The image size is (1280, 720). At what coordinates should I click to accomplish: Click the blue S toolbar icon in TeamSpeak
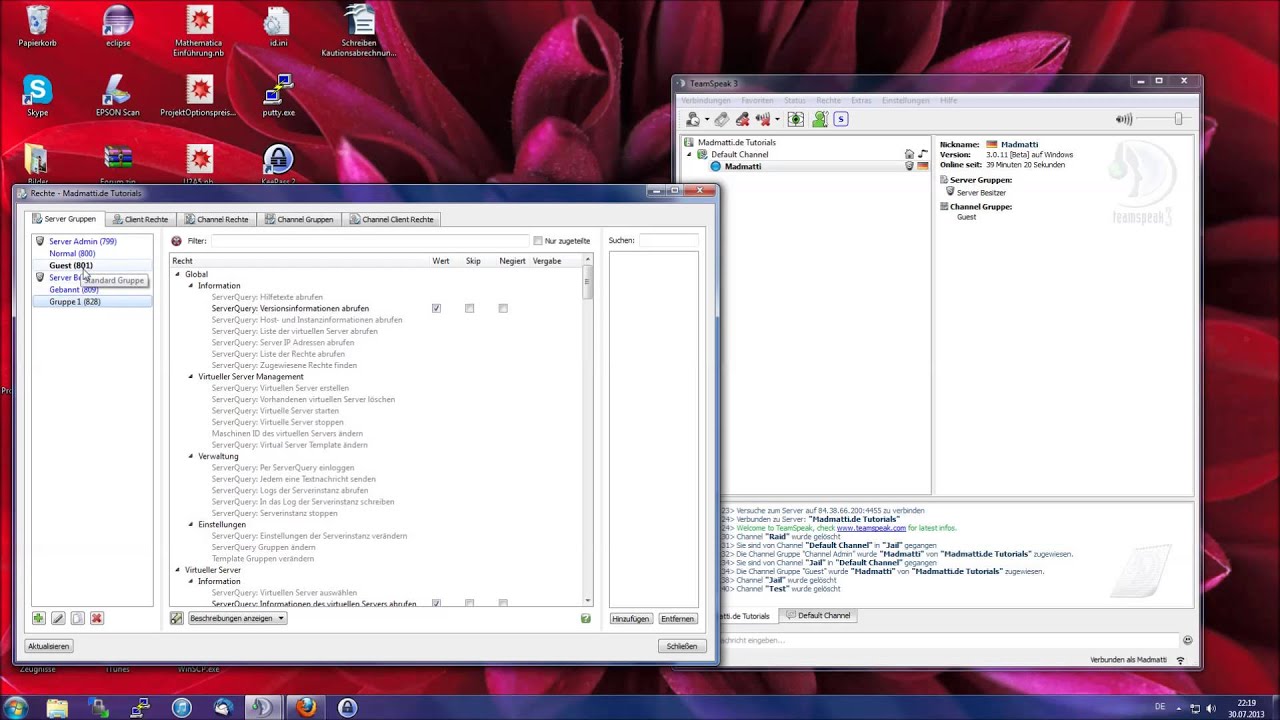(841, 120)
